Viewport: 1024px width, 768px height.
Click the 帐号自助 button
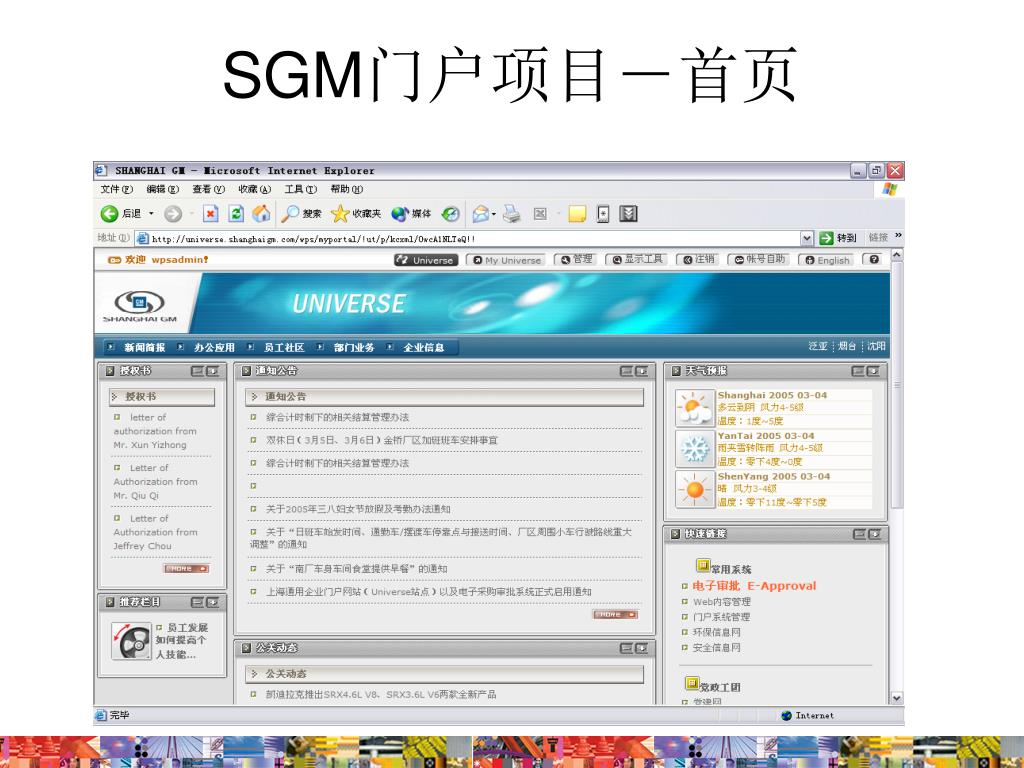click(758, 259)
